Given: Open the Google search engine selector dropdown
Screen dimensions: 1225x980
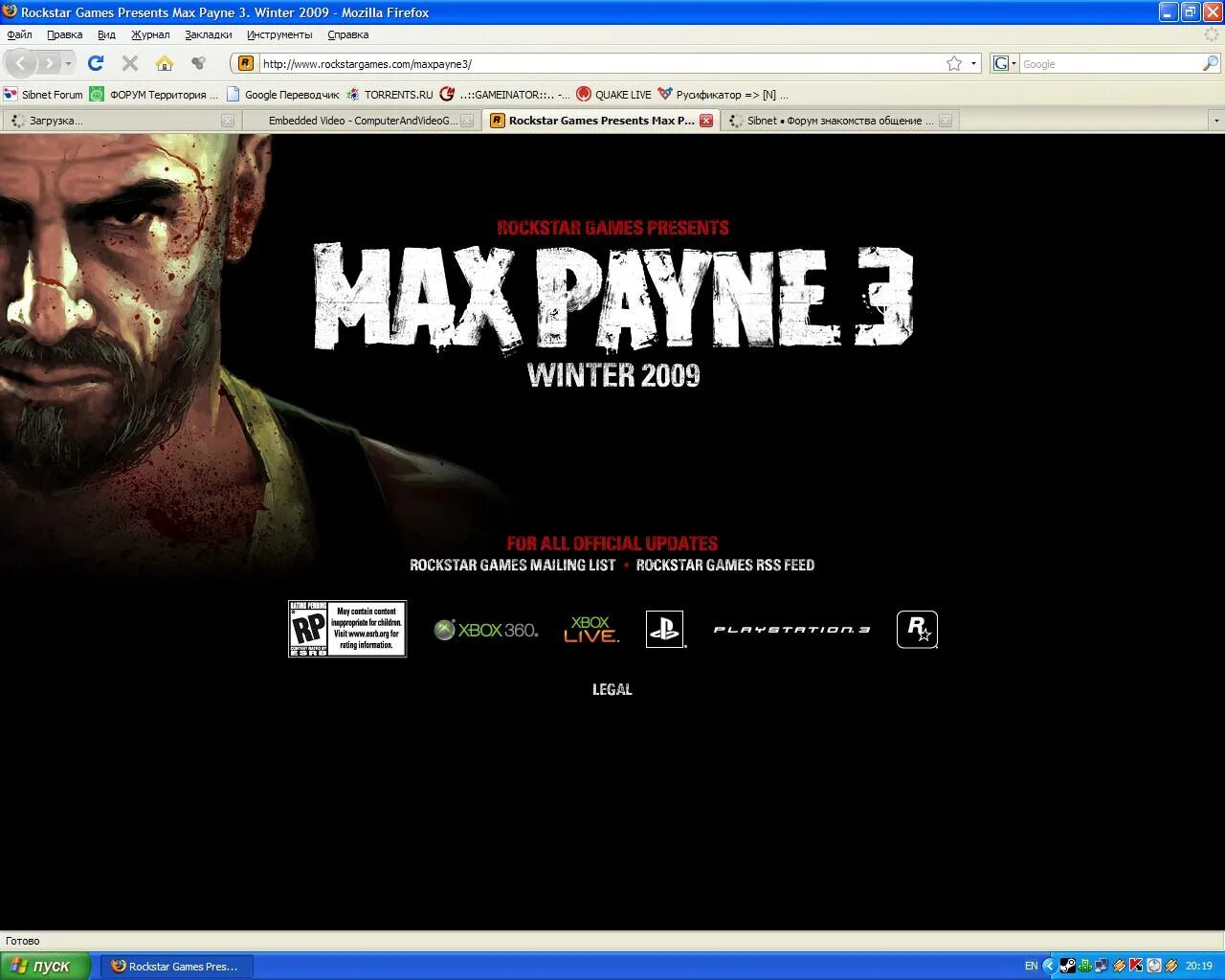Looking at the screenshot, I should pyautogui.click(x=1004, y=63).
